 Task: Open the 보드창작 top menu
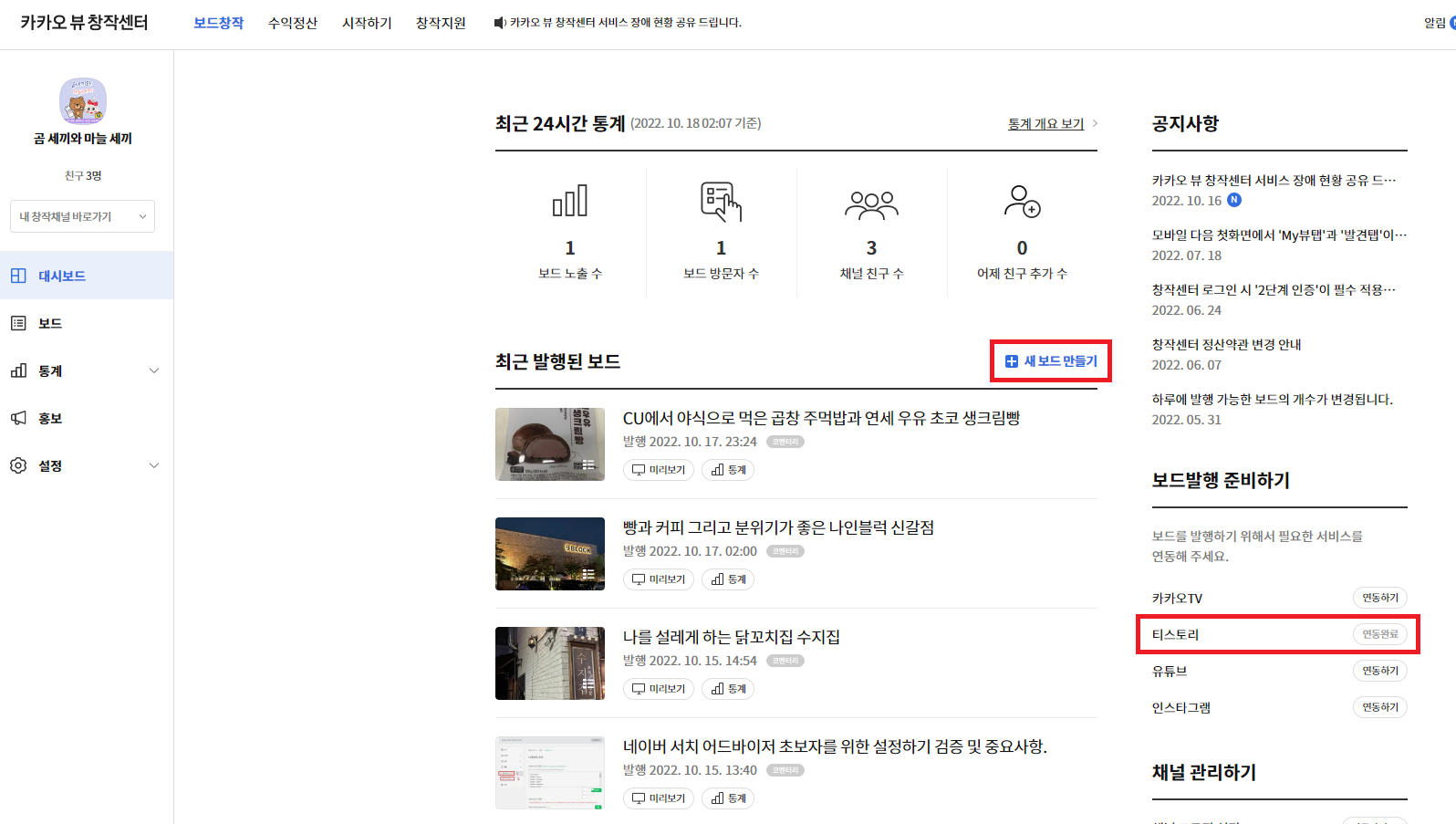click(218, 23)
